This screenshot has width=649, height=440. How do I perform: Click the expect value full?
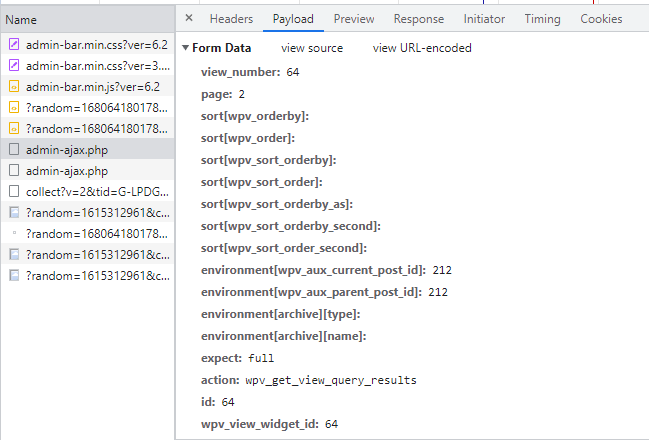[261, 358]
